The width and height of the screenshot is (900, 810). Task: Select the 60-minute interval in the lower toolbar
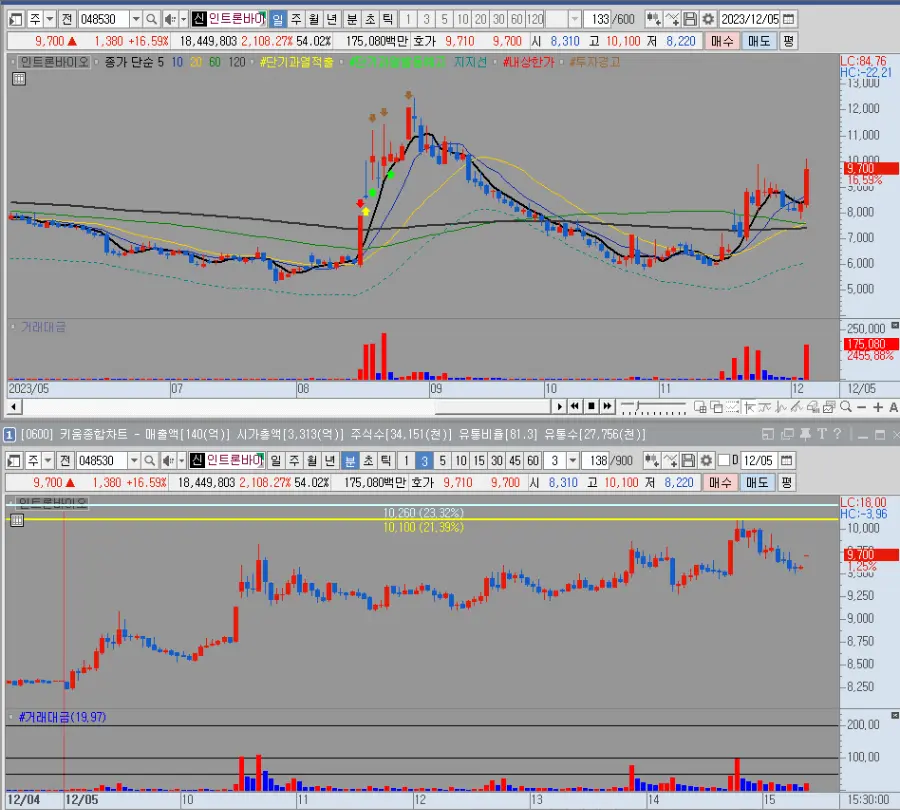pos(533,460)
